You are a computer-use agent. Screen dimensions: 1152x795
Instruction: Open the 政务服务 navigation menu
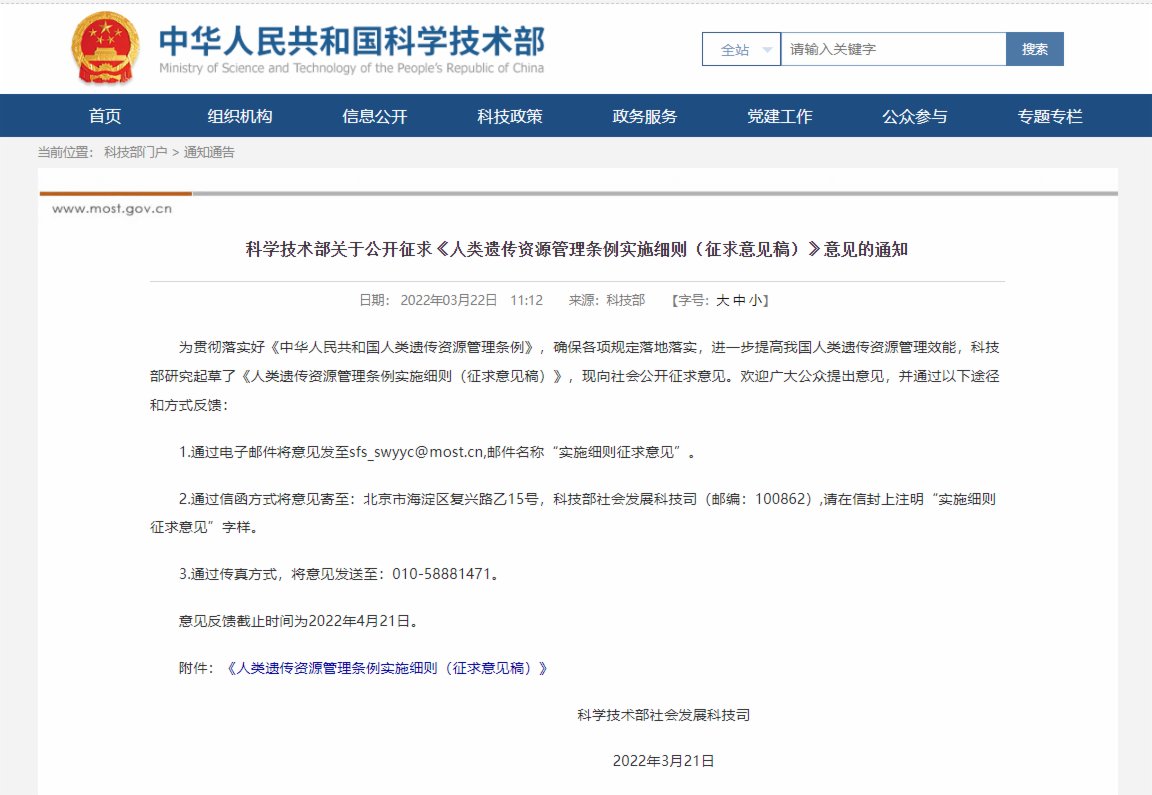click(x=644, y=116)
